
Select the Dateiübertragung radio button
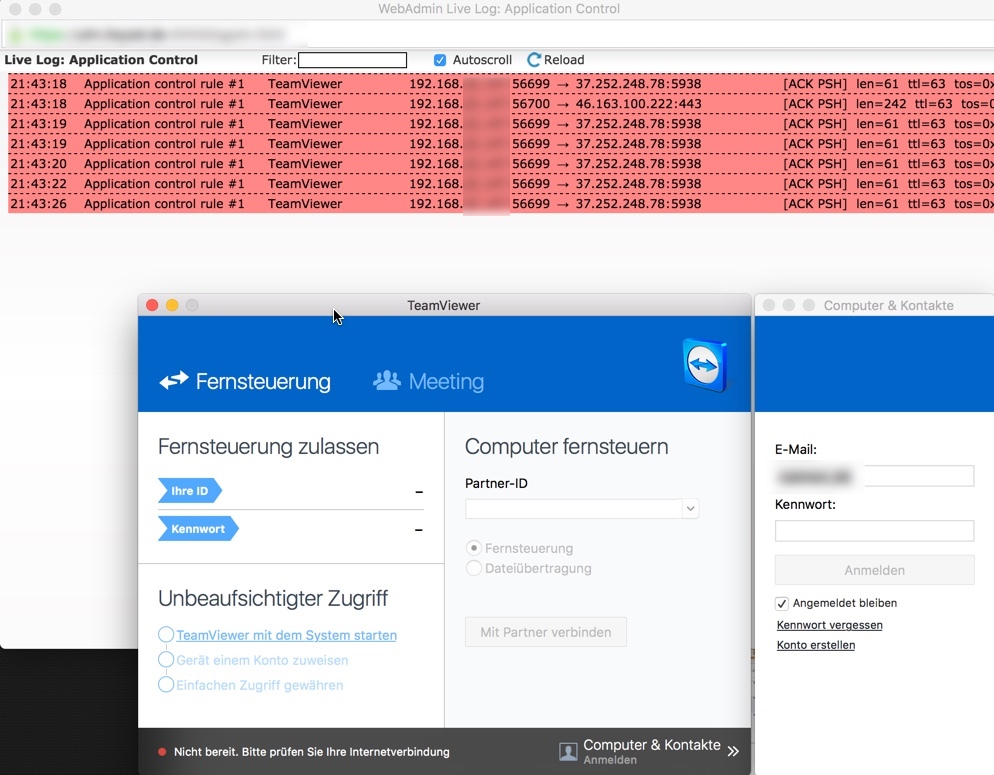(x=474, y=568)
